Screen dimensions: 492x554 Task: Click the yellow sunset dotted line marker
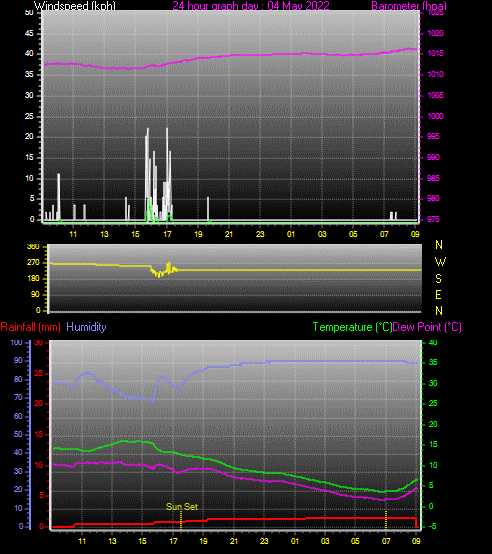click(181, 521)
